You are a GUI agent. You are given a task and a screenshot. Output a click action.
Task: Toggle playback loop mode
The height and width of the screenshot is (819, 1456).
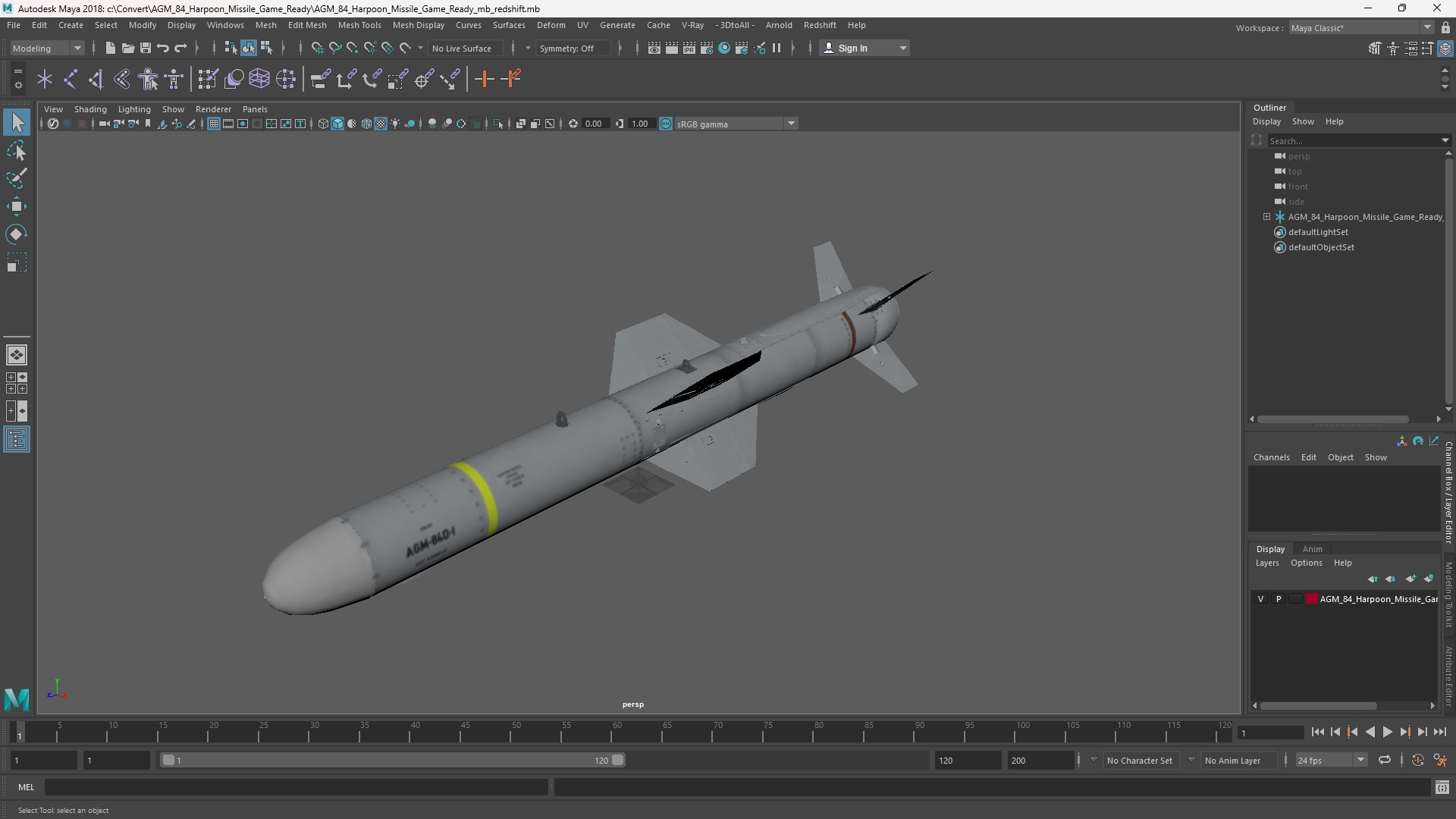click(1385, 760)
